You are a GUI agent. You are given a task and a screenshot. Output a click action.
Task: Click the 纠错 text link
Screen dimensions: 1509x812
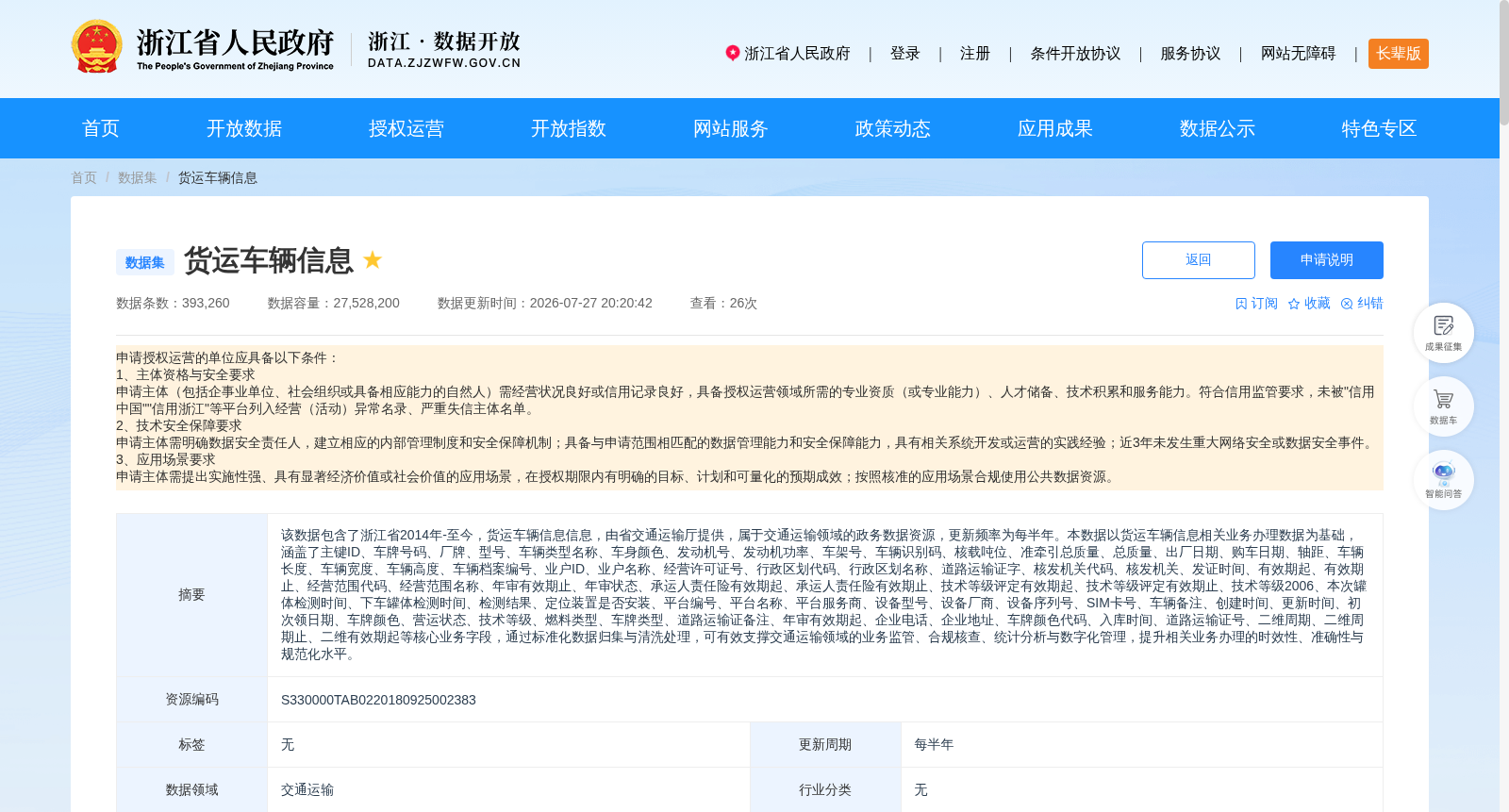pyautogui.click(x=1370, y=304)
